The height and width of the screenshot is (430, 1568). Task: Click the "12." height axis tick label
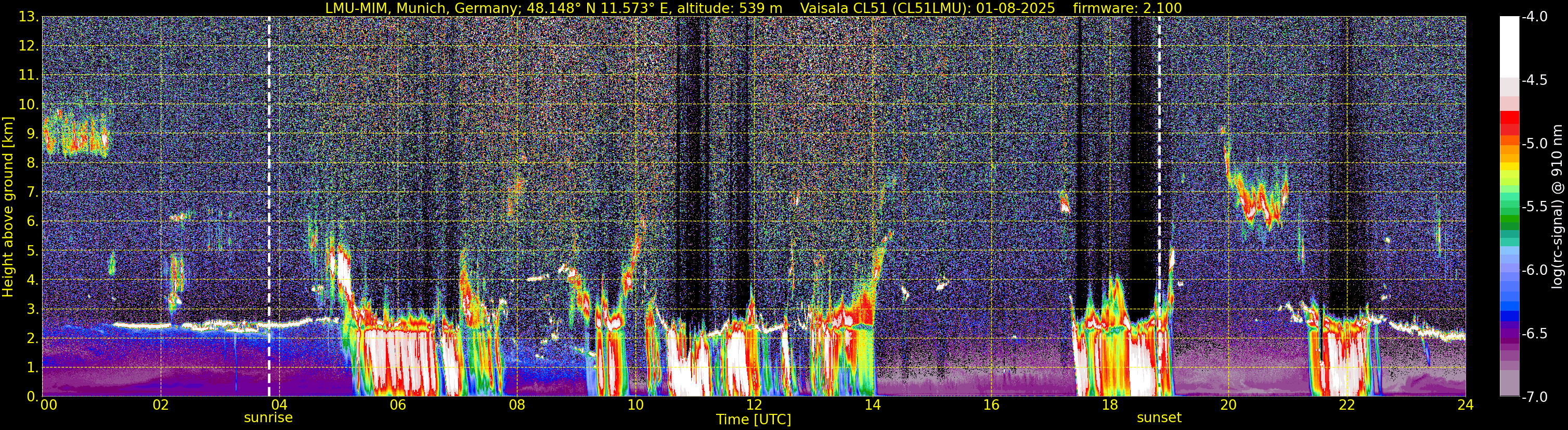click(29, 46)
